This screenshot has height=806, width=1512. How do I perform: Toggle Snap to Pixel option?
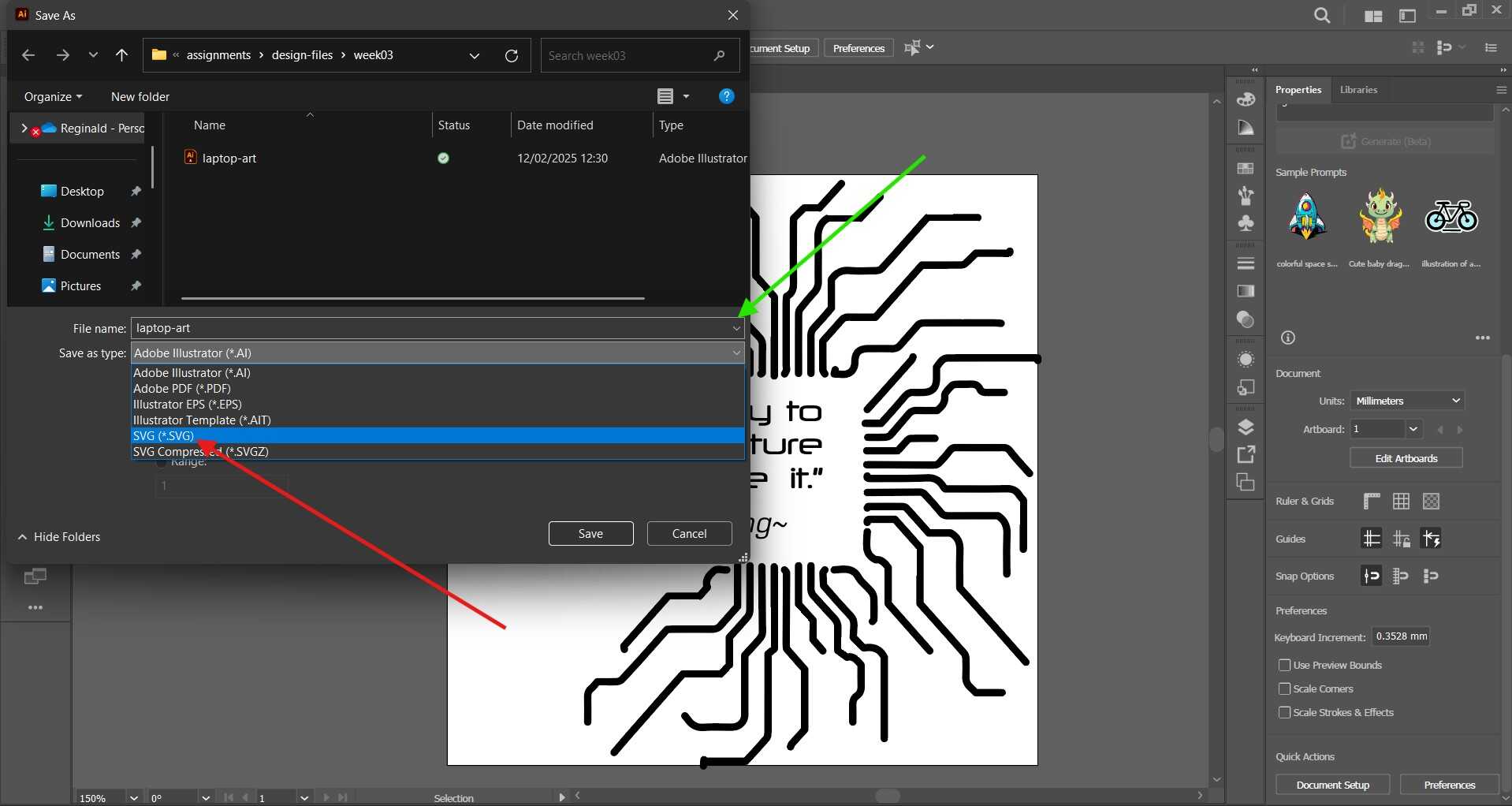pyautogui.click(x=1432, y=576)
